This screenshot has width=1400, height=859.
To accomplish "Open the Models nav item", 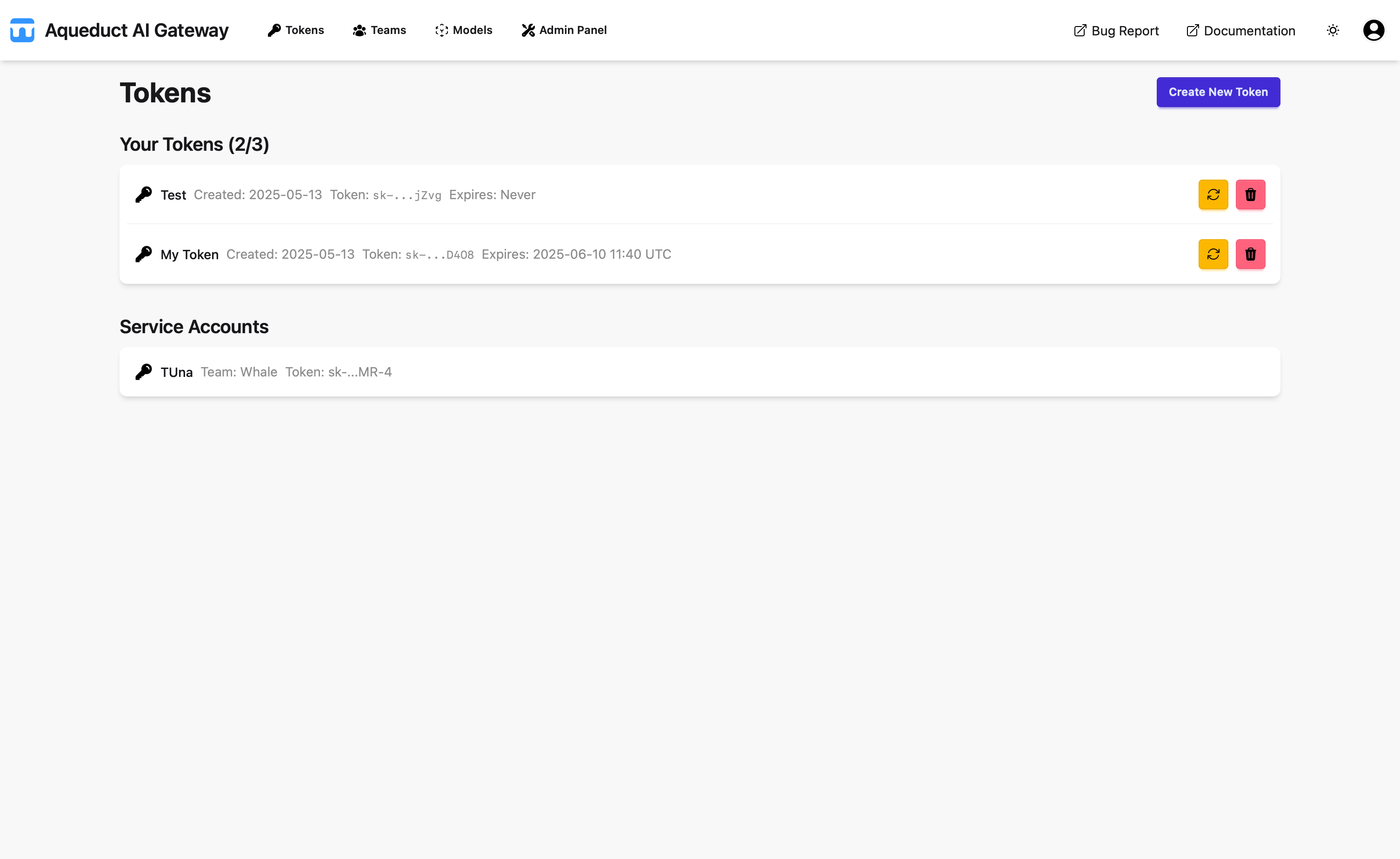I will pyautogui.click(x=464, y=30).
